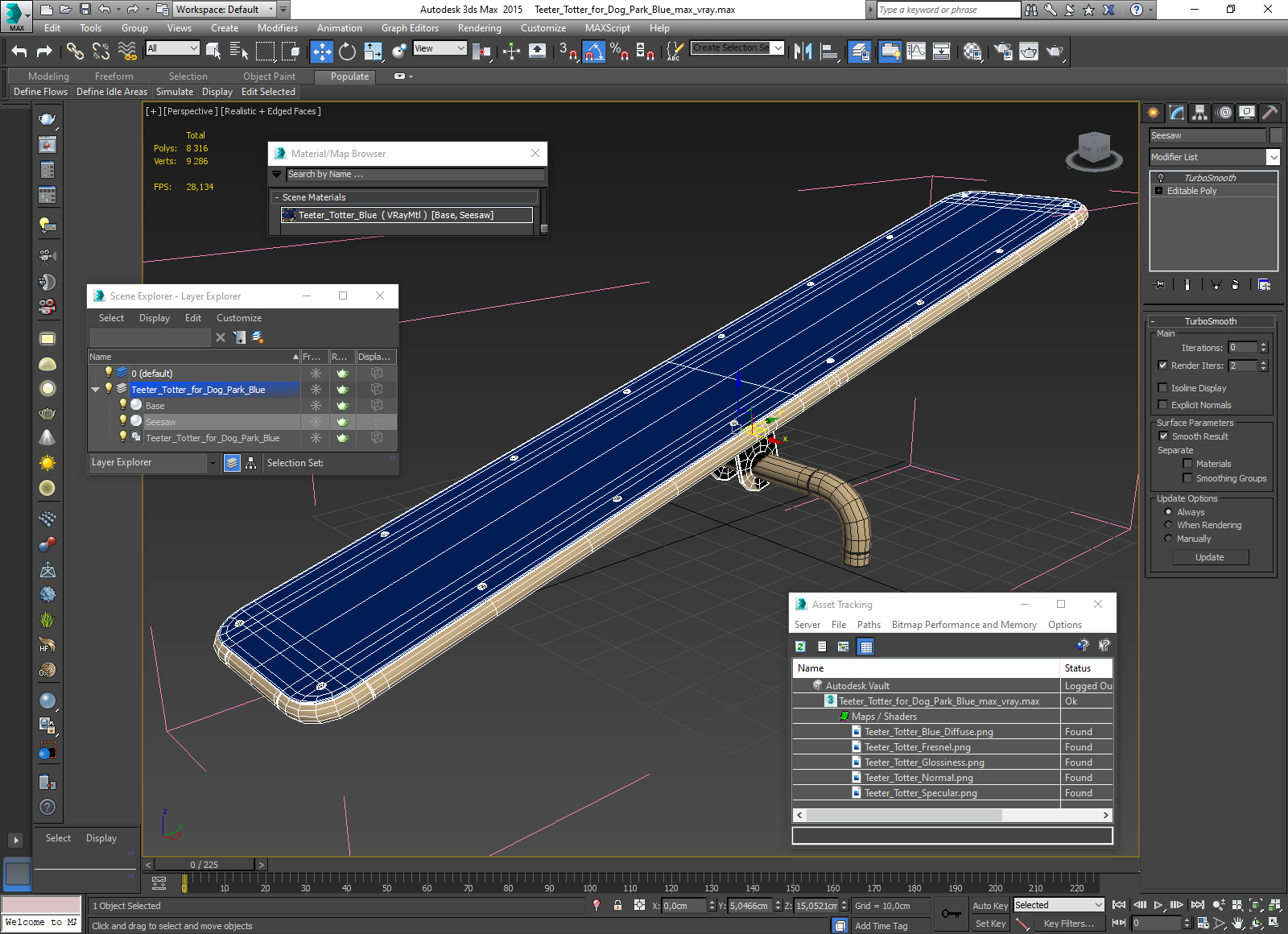Open Layer Explorer type dropdown
This screenshot has height=934, width=1288.
click(213, 463)
